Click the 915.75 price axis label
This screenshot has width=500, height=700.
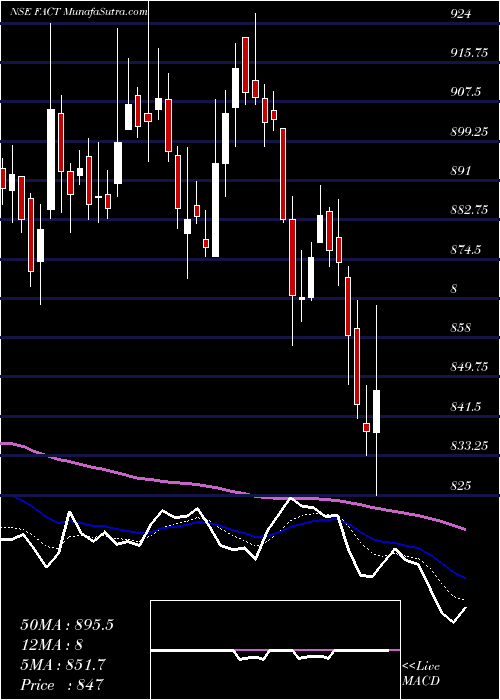click(468, 53)
